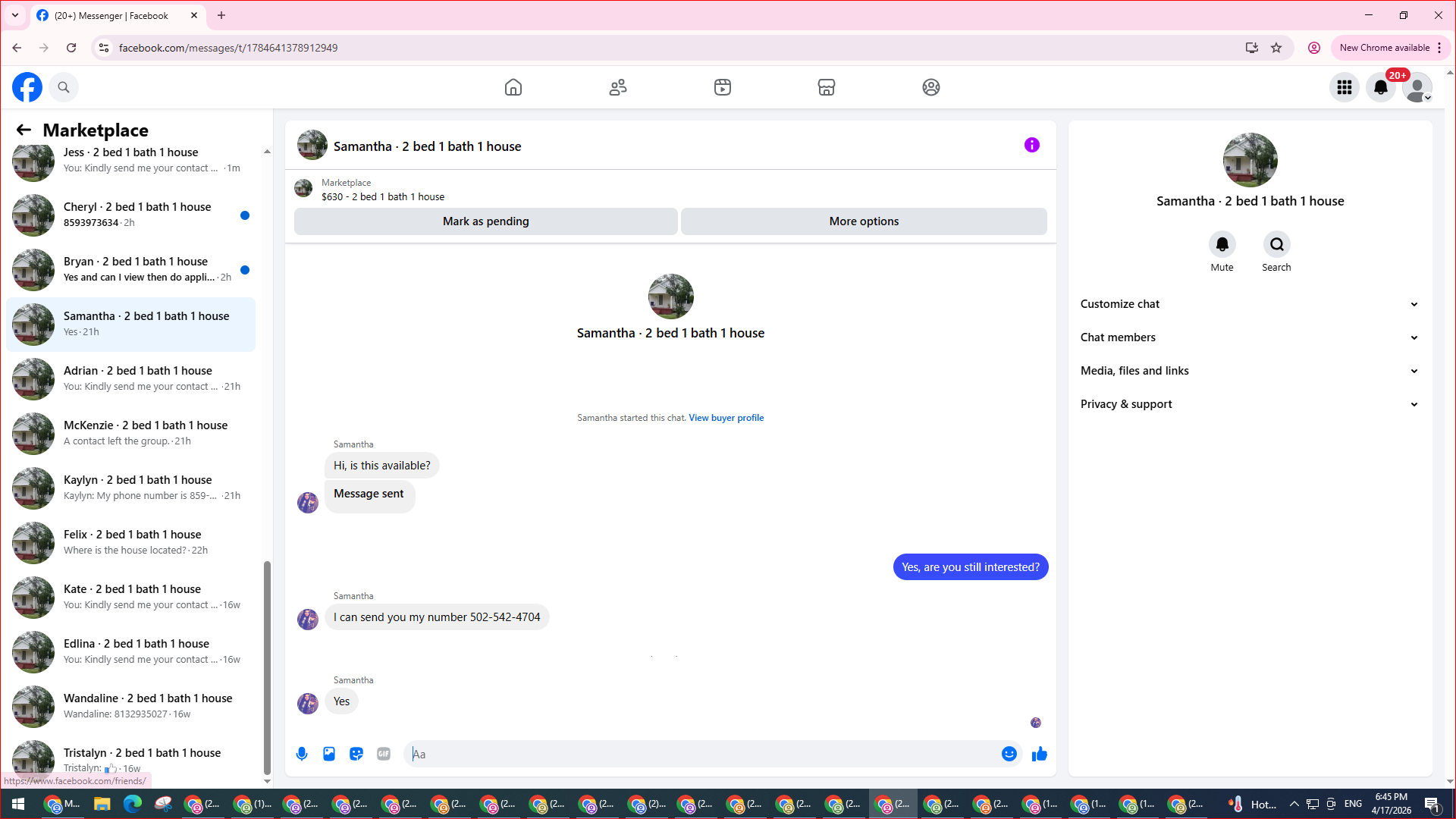Open the View buyer profile link

[726, 418]
